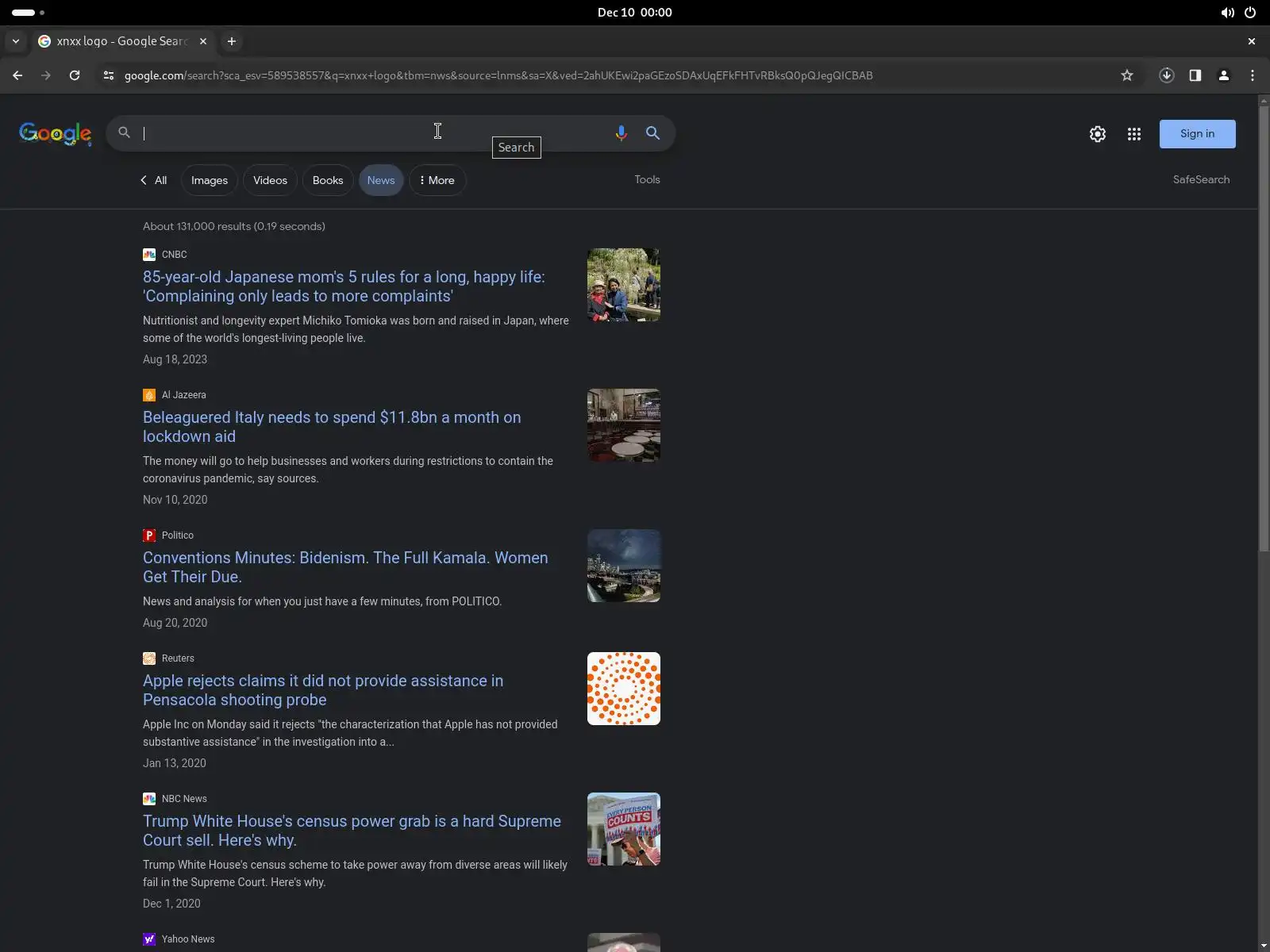Start voice search with microphone
The width and height of the screenshot is (1270, 952).
pos(622,133)
